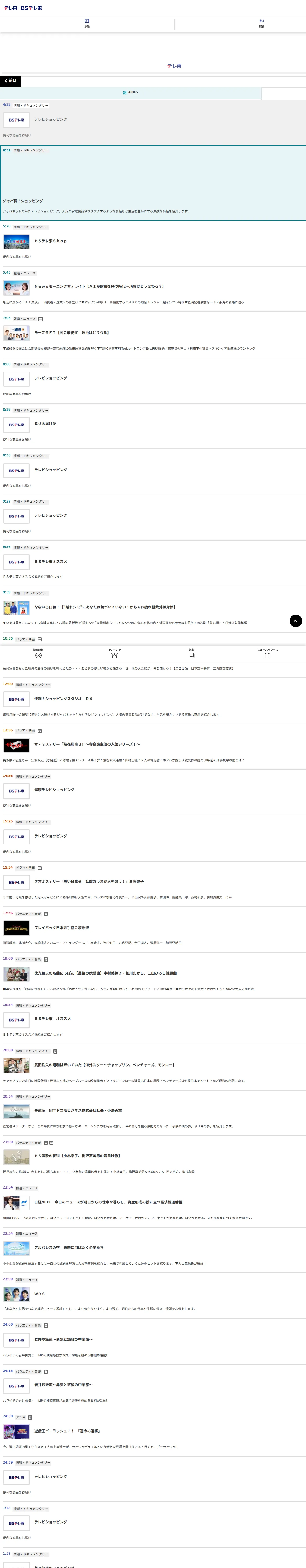Open WBS program title at 23:00
306x1568 pixels.
tap(39, 1294)
